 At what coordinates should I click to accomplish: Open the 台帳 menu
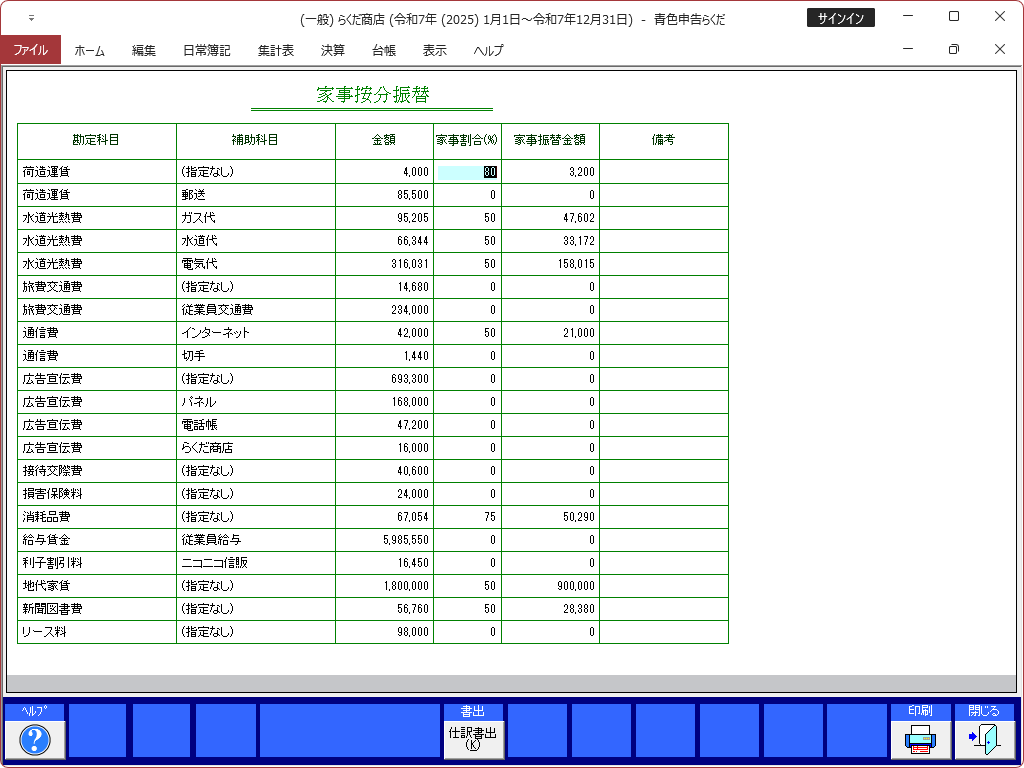point(384,50)
